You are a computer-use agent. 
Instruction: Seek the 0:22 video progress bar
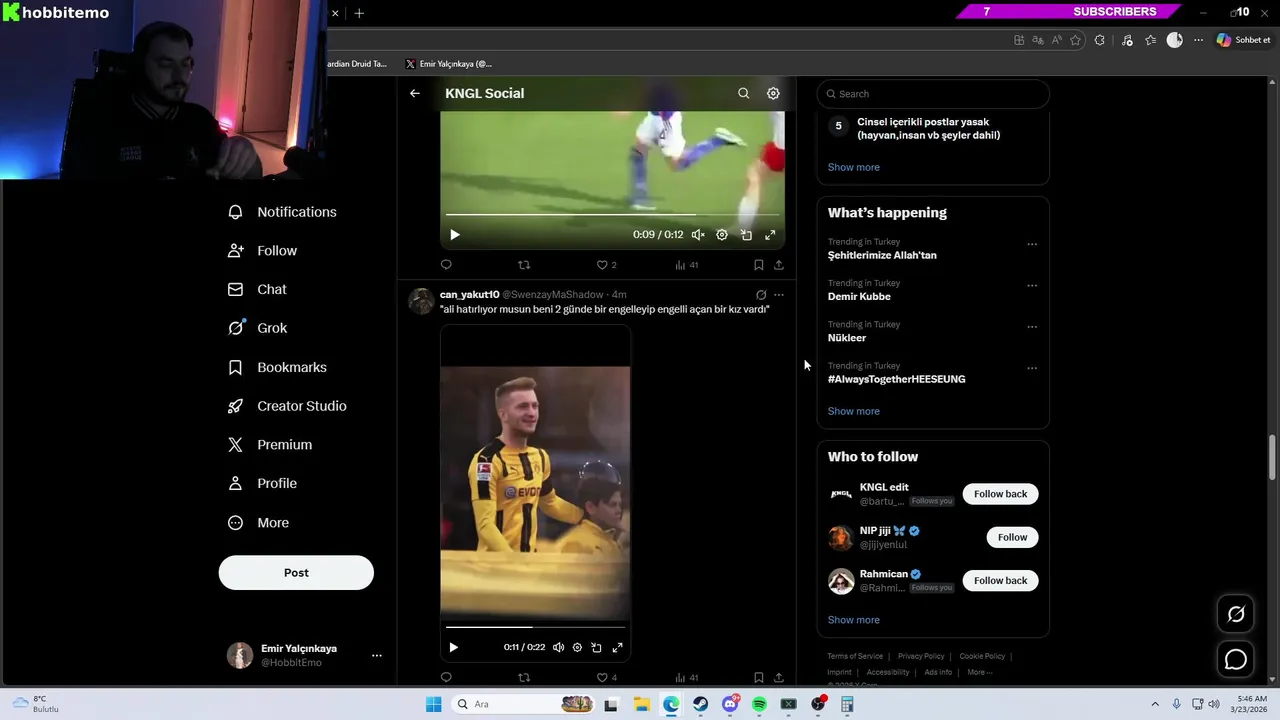(535, 627)
